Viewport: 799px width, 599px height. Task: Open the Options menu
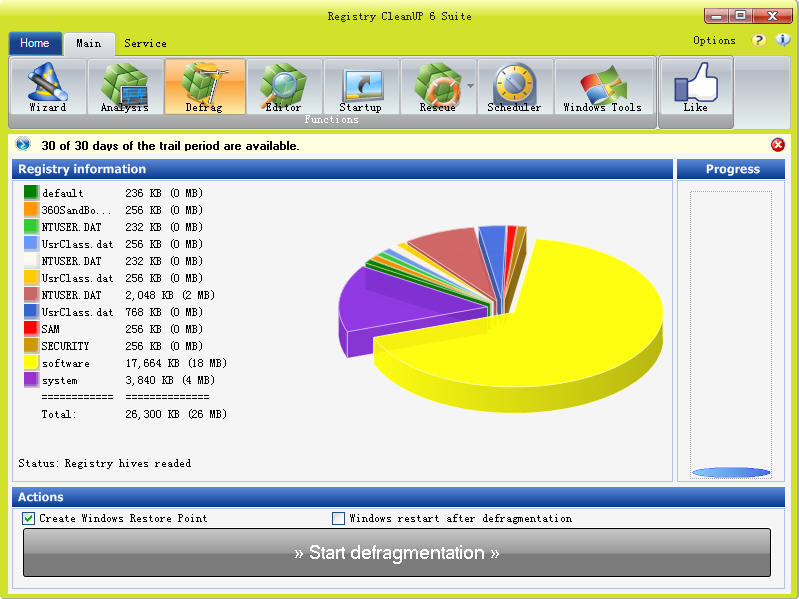click(714, 41)
